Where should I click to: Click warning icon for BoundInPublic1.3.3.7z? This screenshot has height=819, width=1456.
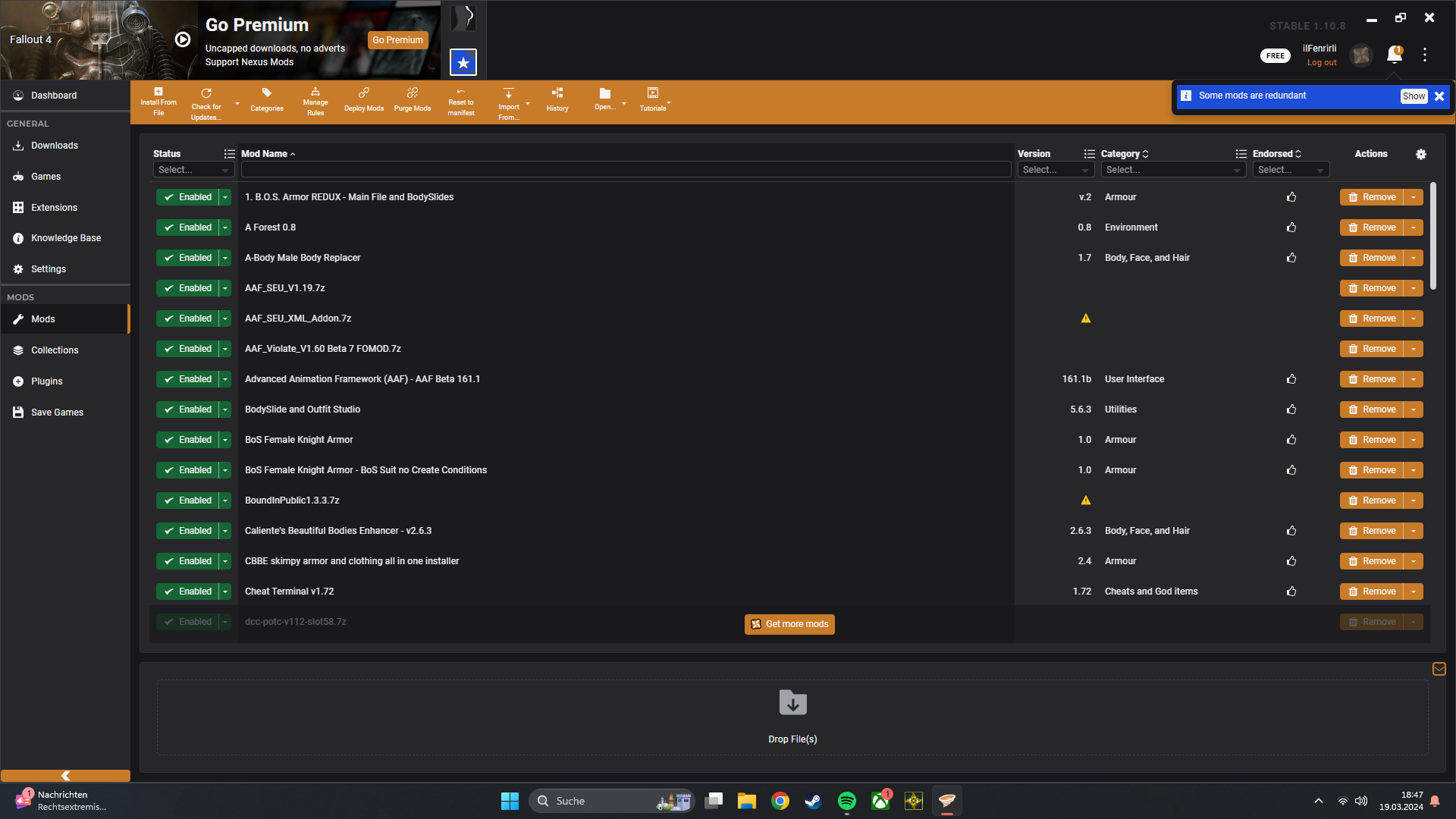pyautogui.click(x=1086, y=500)
